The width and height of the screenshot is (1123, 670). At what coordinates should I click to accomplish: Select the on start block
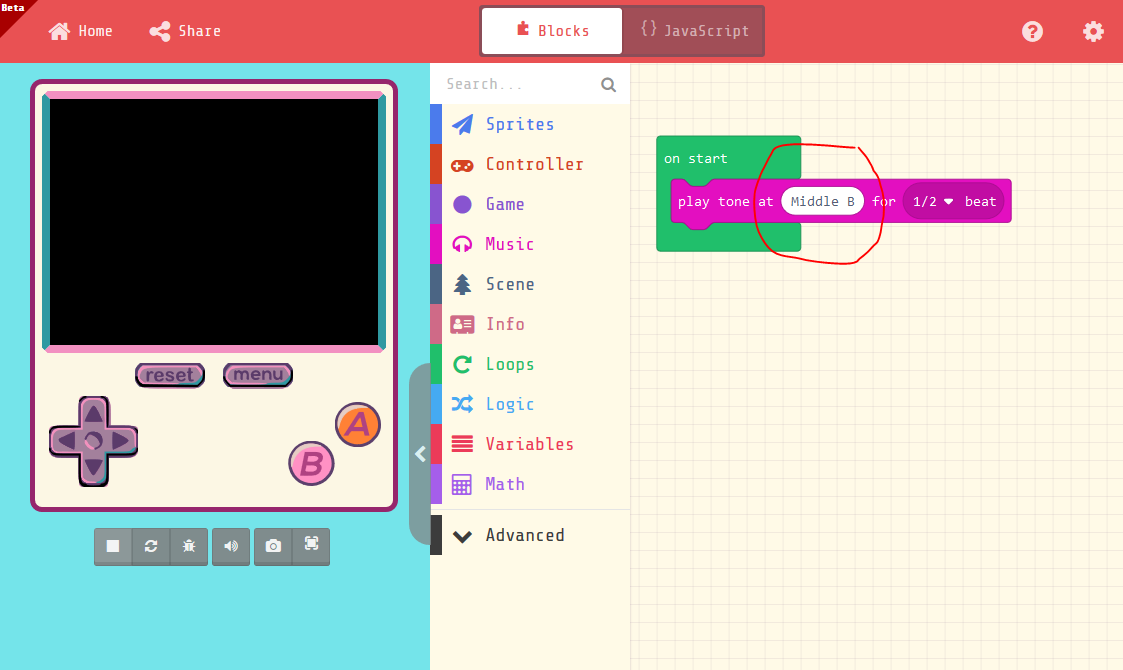[x=695, y=158]
